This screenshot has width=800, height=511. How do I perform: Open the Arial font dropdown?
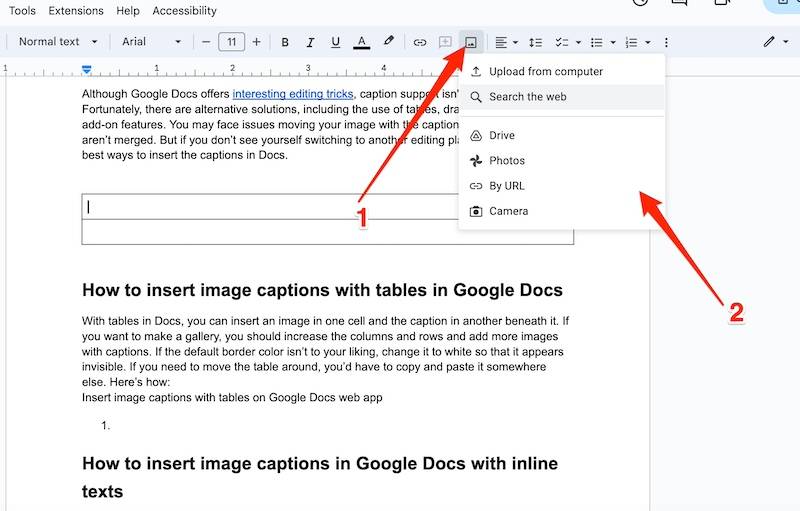[x=151, y=42]
